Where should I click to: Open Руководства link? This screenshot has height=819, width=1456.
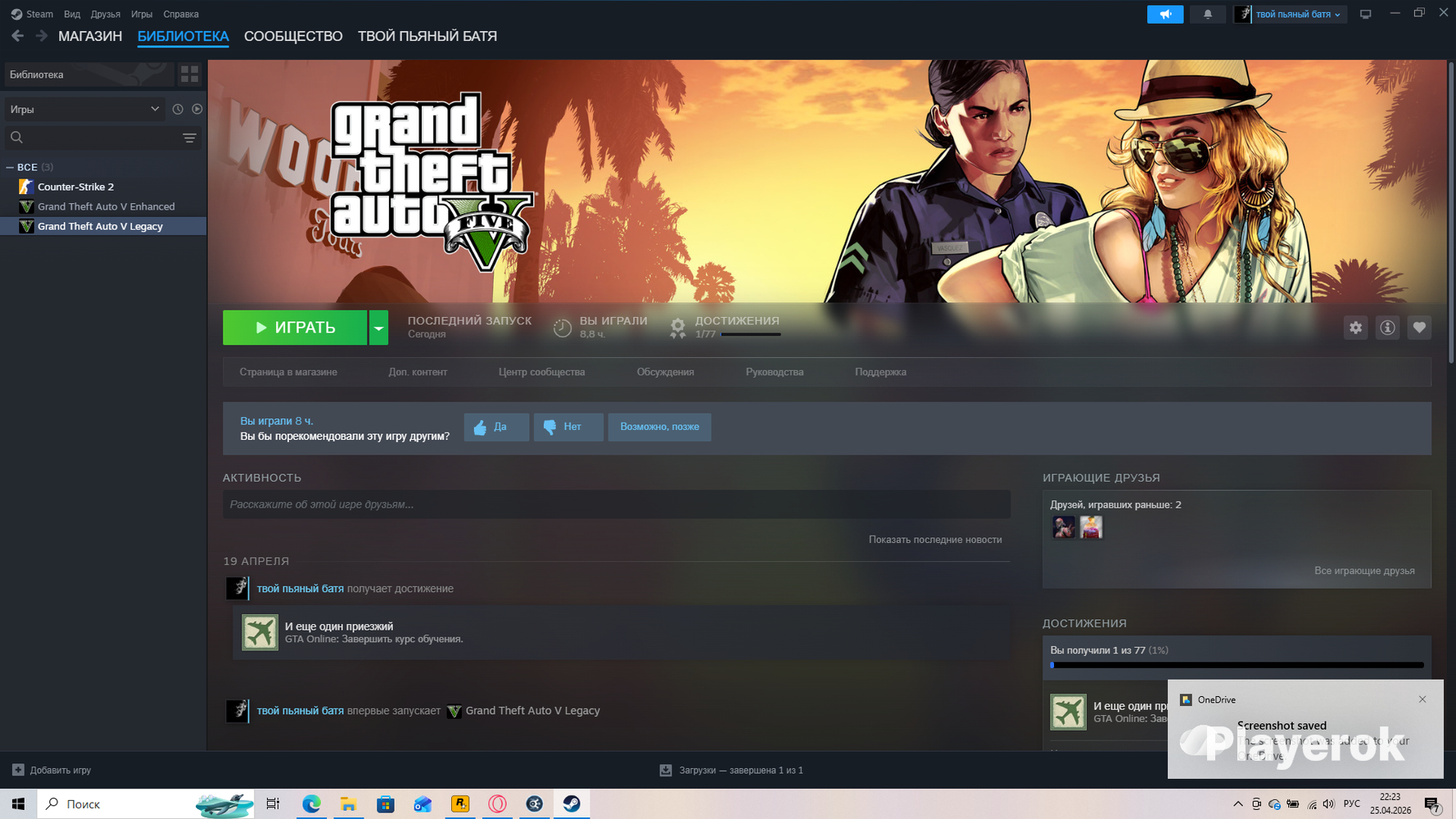(775, 372)
